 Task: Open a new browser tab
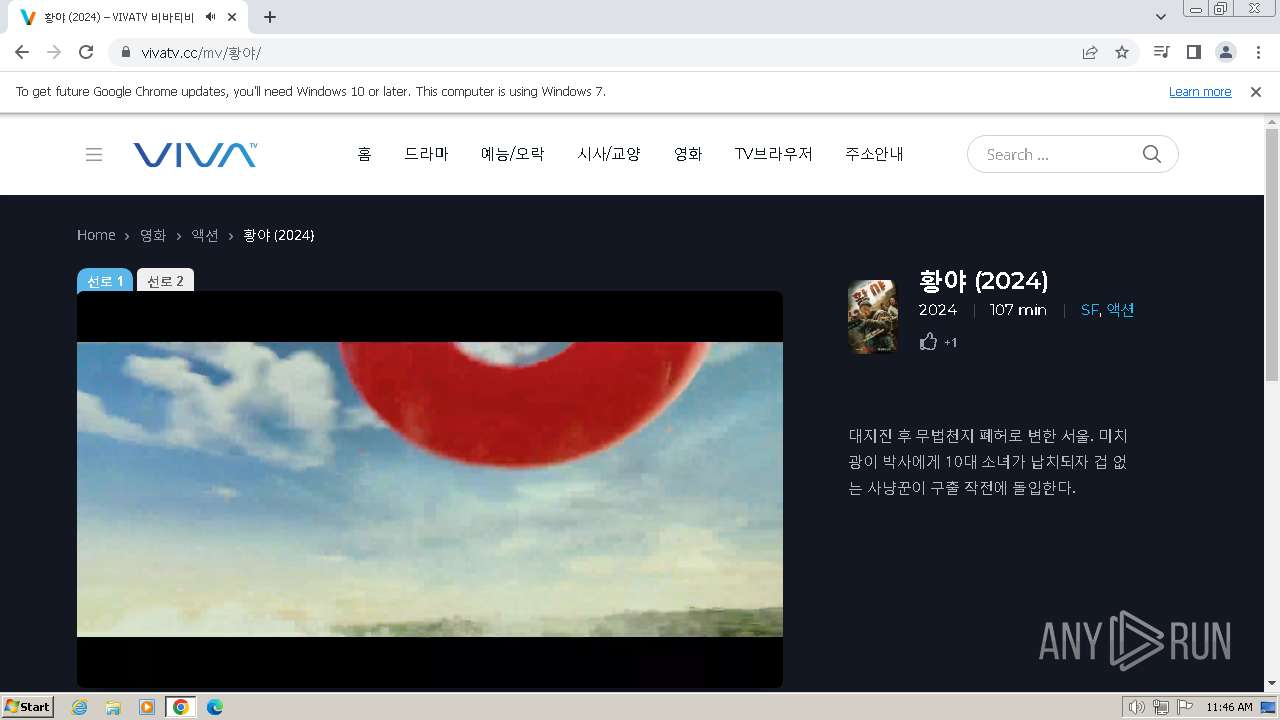pos(270,17)
